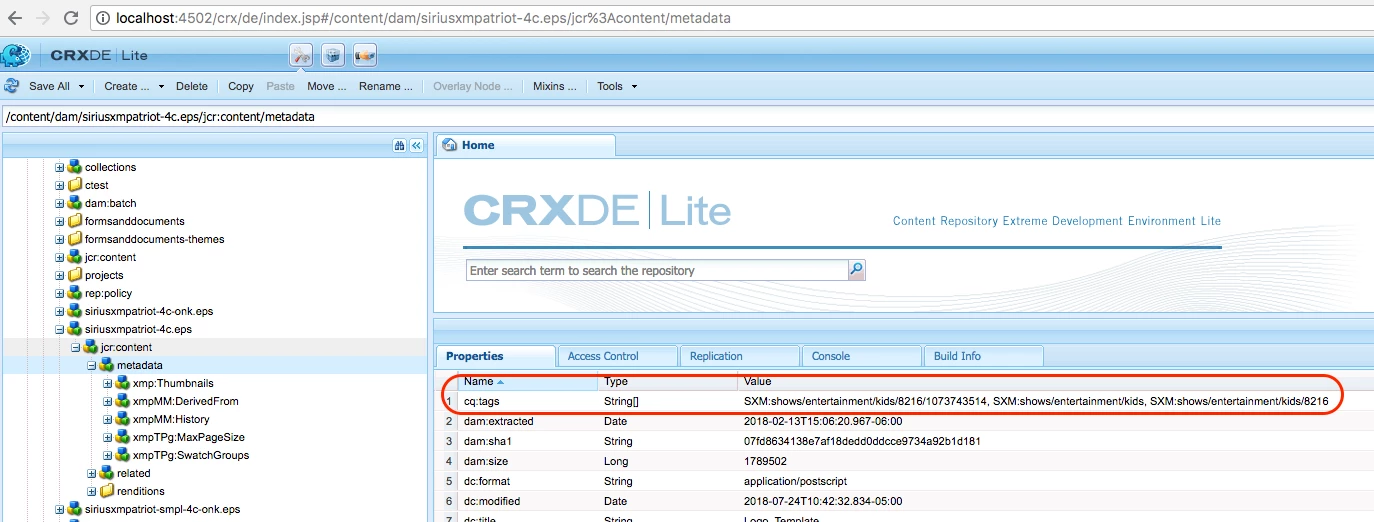Sort by the Name column header
Viewport: 1374px width, 522px height.
[527, 381]
